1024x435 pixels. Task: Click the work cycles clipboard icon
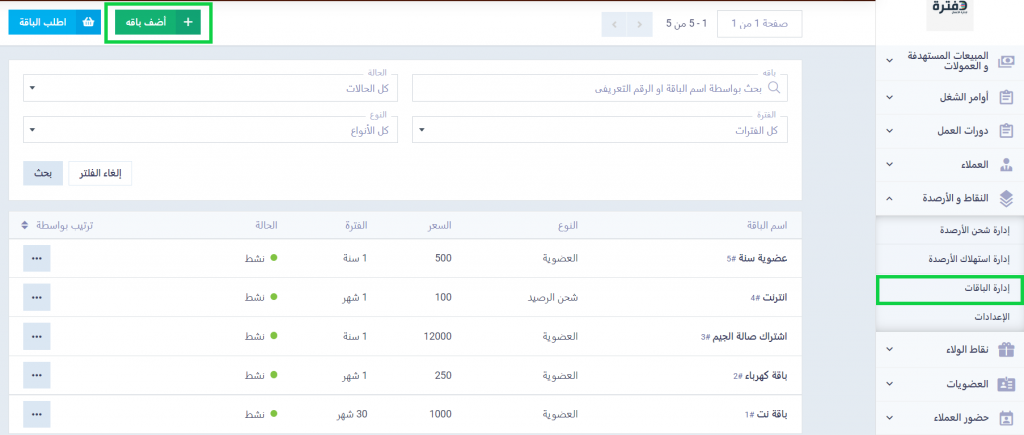point(1006,131)
